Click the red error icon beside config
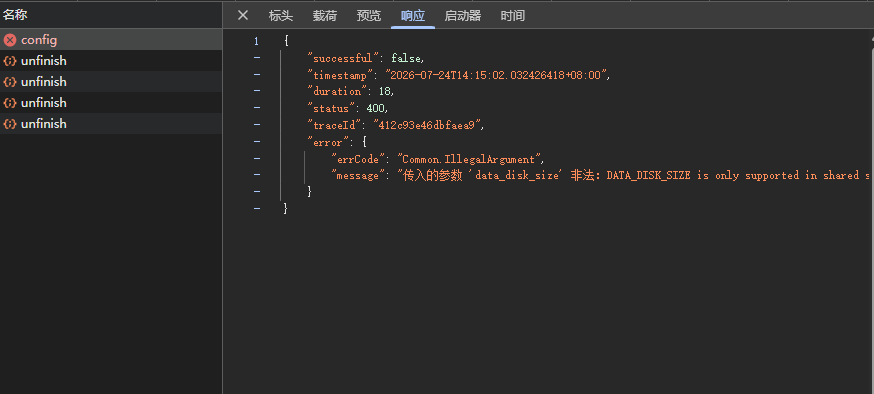This screenshot has height=394, width=874. [9, 40]
